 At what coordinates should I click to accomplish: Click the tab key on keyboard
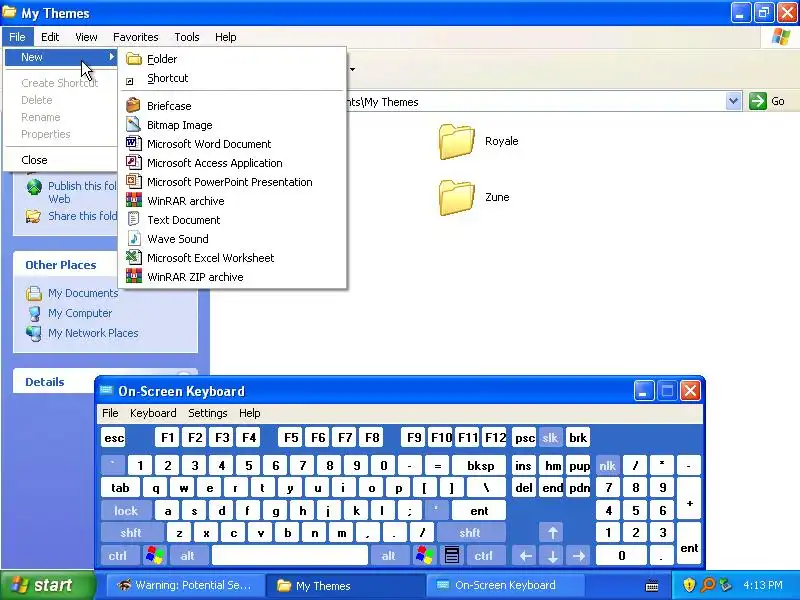click(120, 488)
